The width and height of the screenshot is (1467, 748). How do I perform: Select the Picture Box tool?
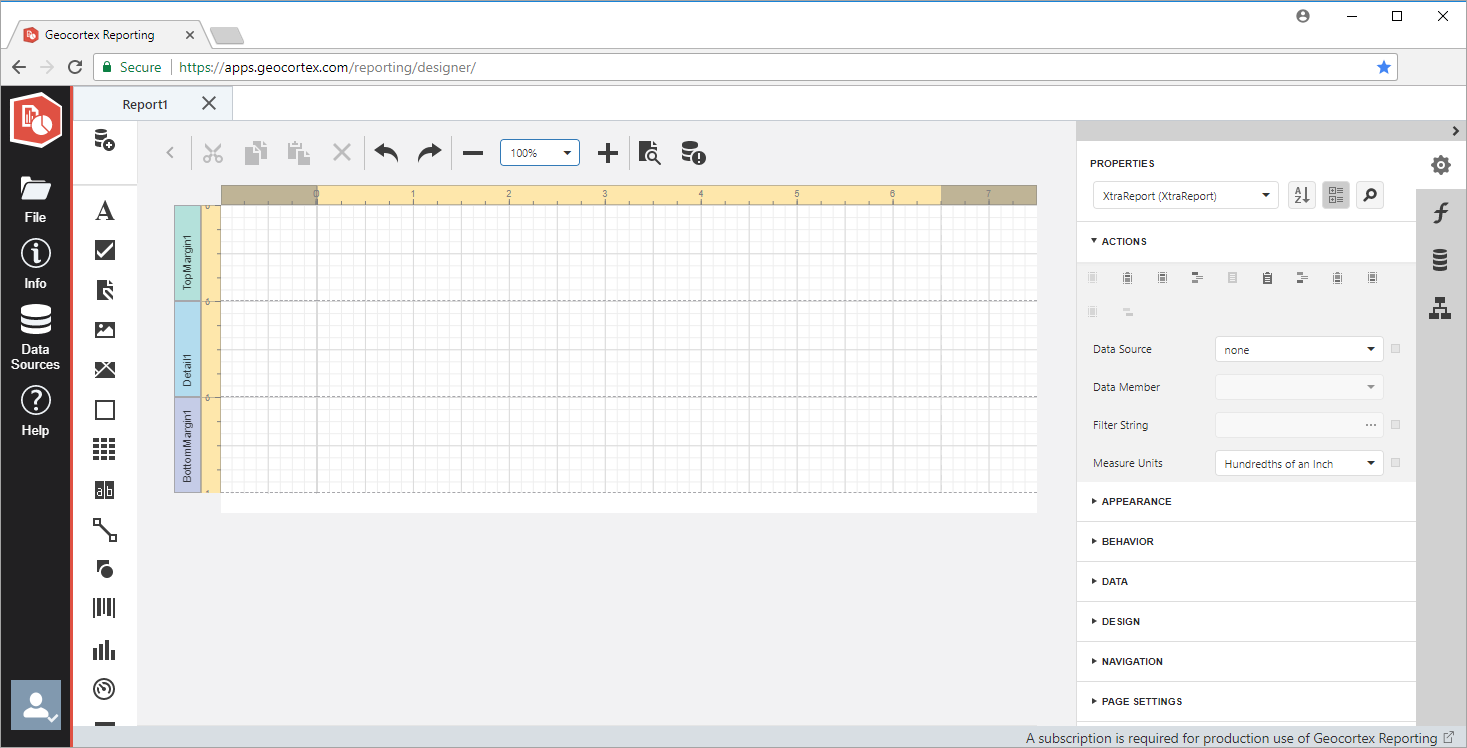pyautogui.click(x=105, y=329)
